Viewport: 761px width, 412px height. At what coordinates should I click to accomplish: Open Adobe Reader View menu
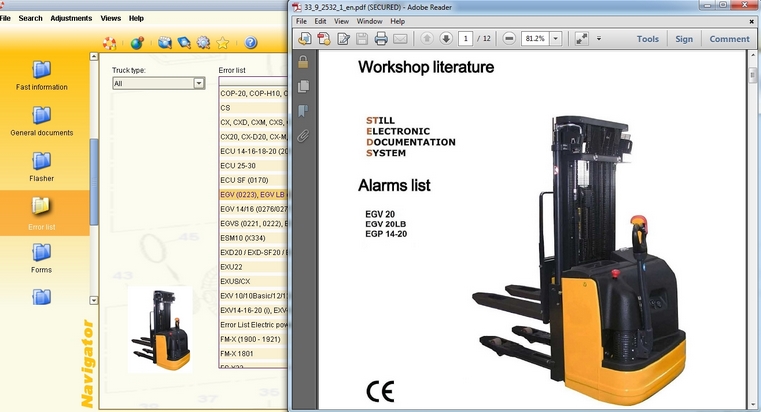pos(341,21)
